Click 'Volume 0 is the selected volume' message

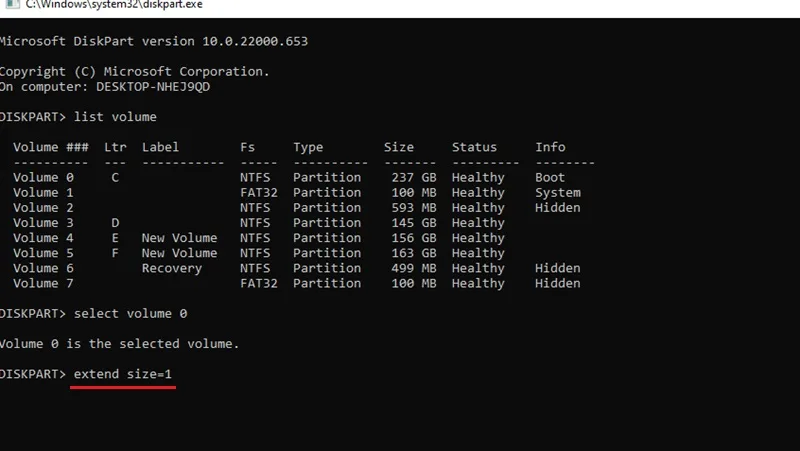119,344
